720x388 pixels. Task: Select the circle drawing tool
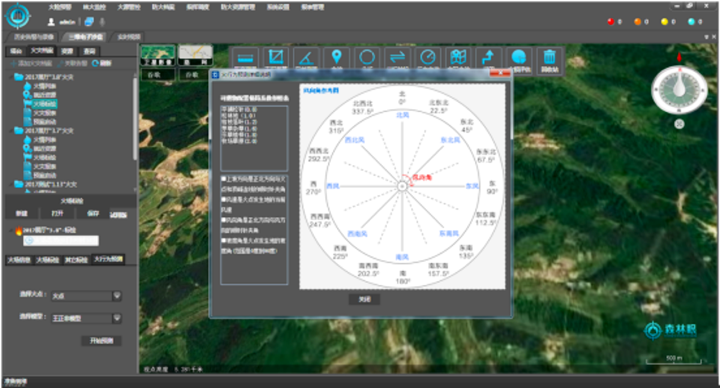click(x=367, y=58)
